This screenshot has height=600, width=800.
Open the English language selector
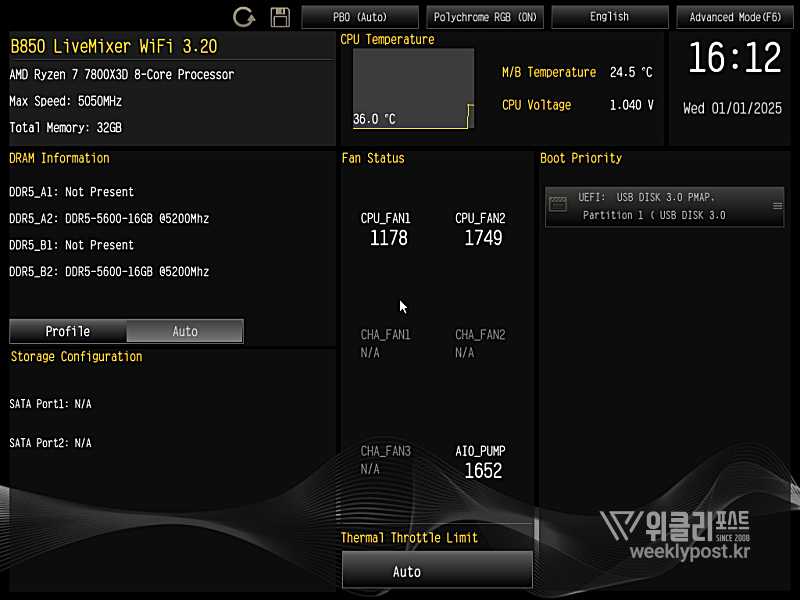610,17
